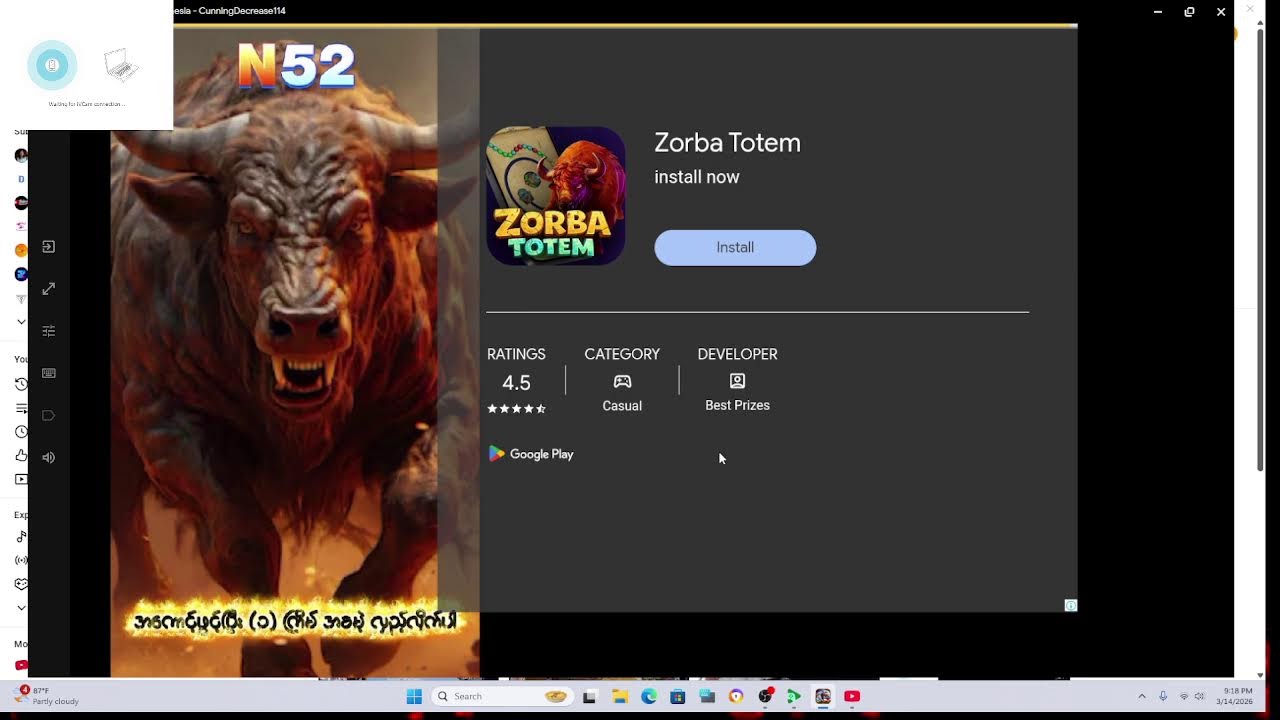
Task: Open the ad info icon at ad corner
Action: coord(1070,605)
